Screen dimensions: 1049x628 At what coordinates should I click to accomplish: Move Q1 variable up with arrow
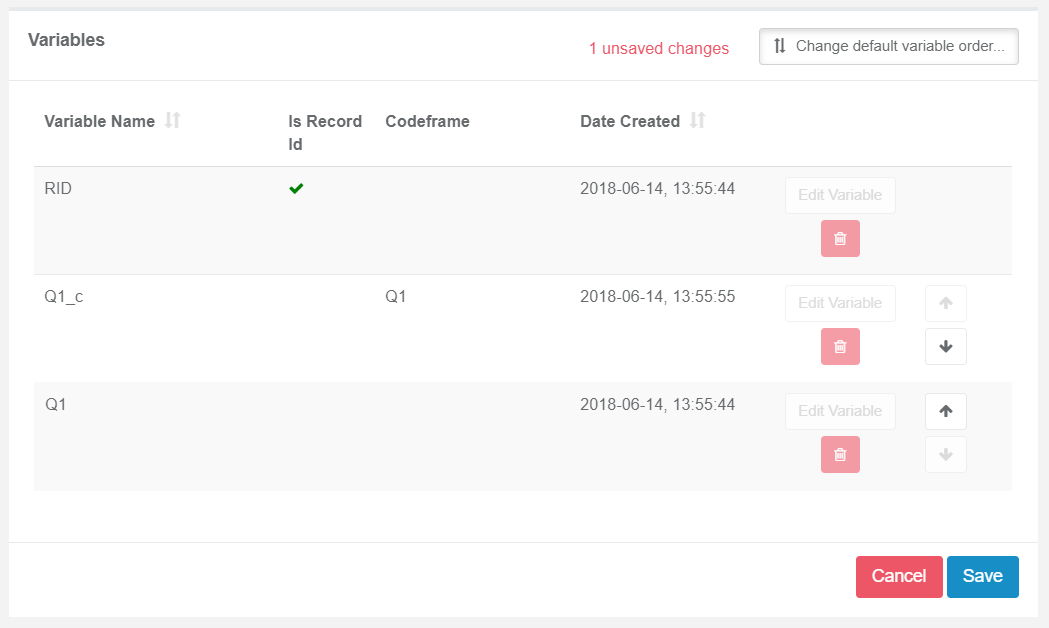pos(946,411)
